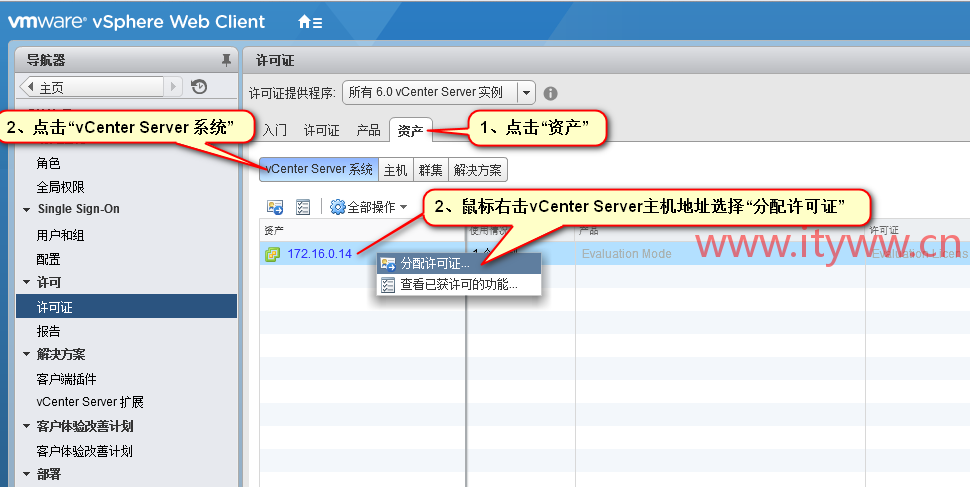Open the 全部操作 actions dropdown
970x487 pixels.
(x=369, y=207)
